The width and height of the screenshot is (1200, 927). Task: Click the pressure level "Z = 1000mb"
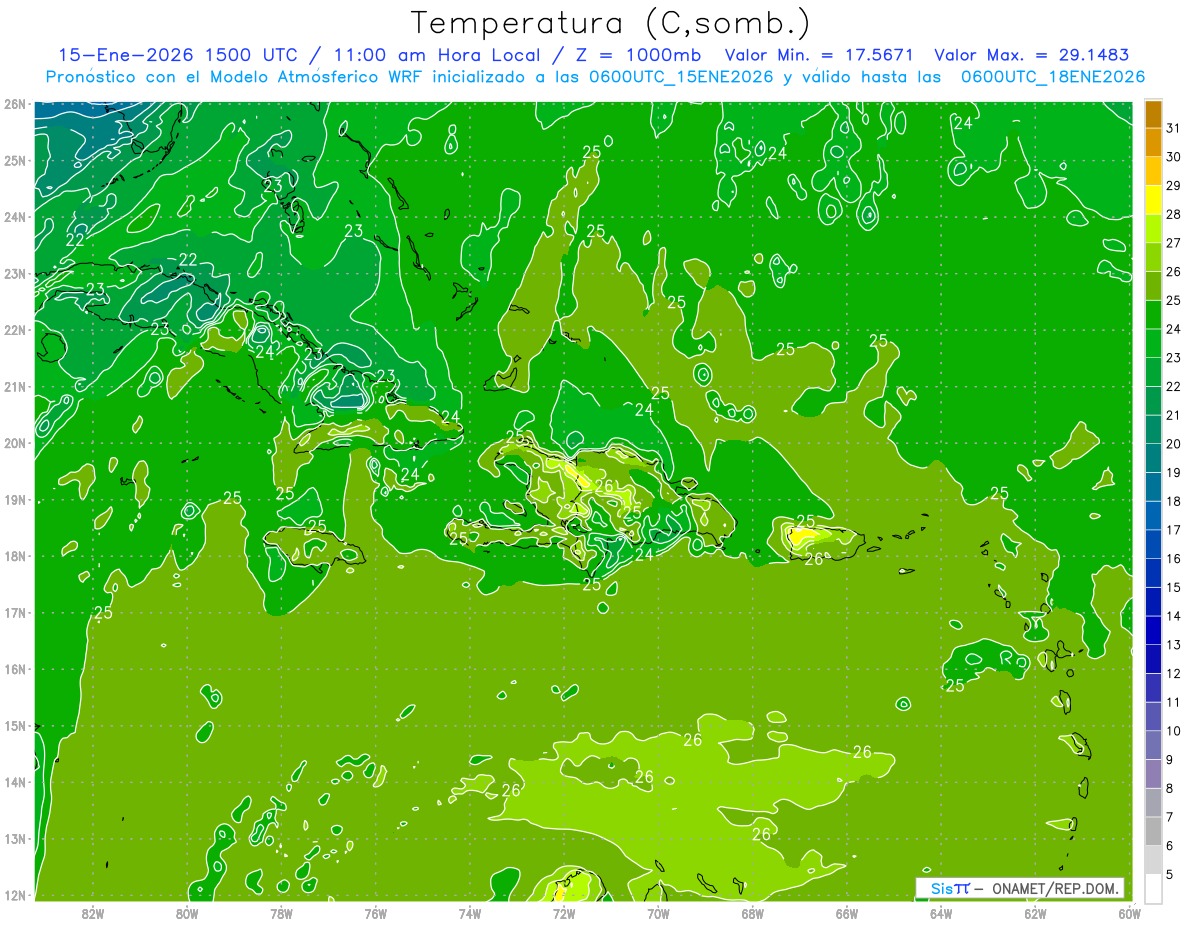pos(634,56)
